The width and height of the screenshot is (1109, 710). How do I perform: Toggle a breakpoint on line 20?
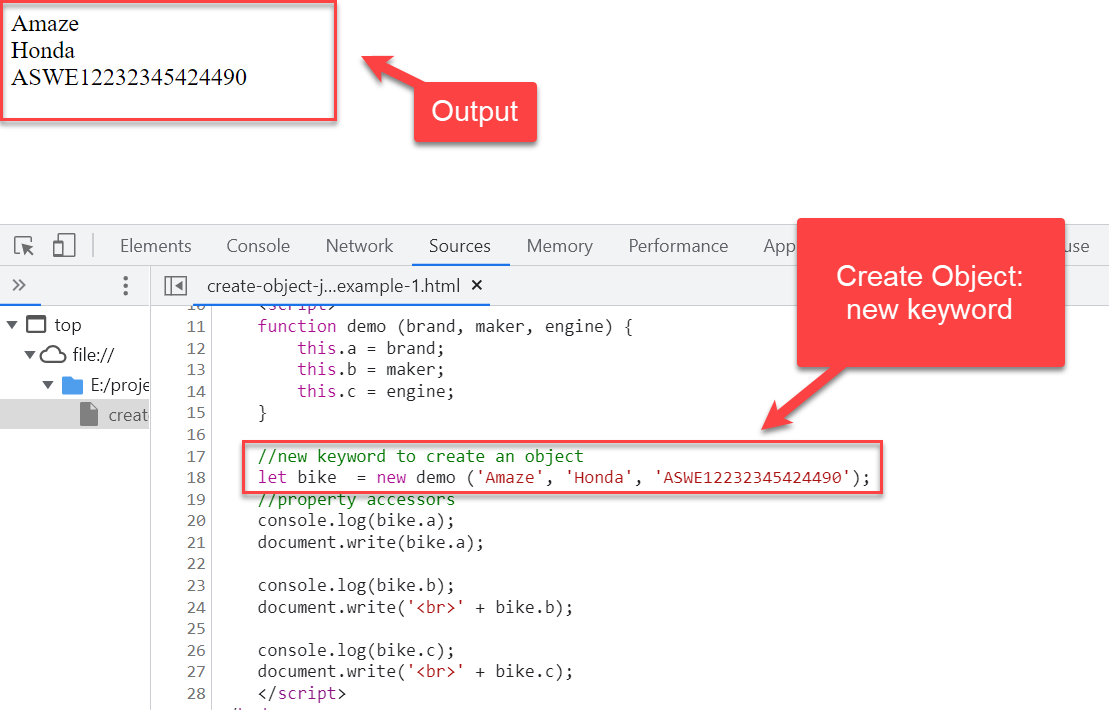click(x=195, y=520)
